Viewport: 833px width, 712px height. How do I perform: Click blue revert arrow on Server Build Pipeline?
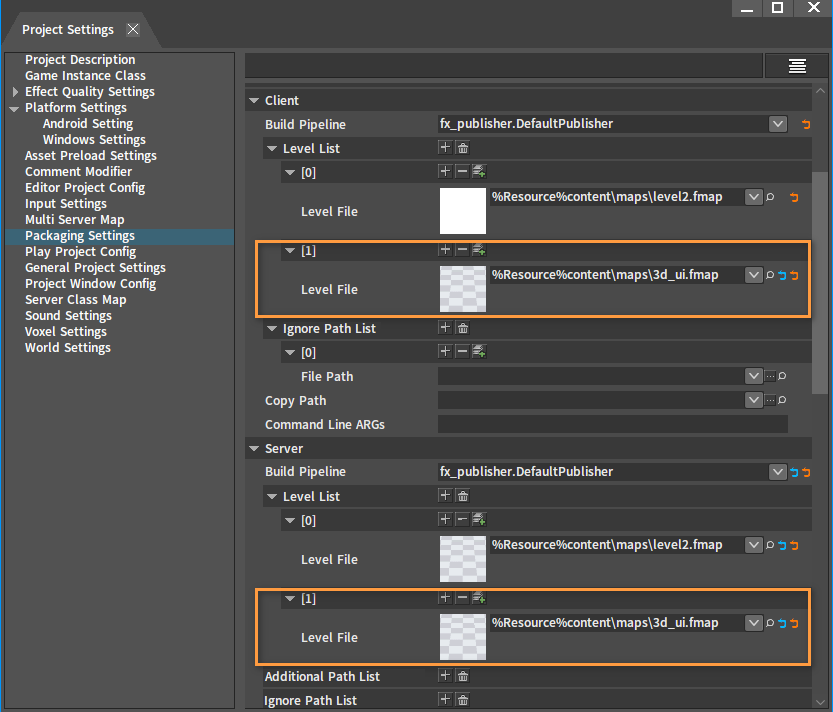coord(794,472)
